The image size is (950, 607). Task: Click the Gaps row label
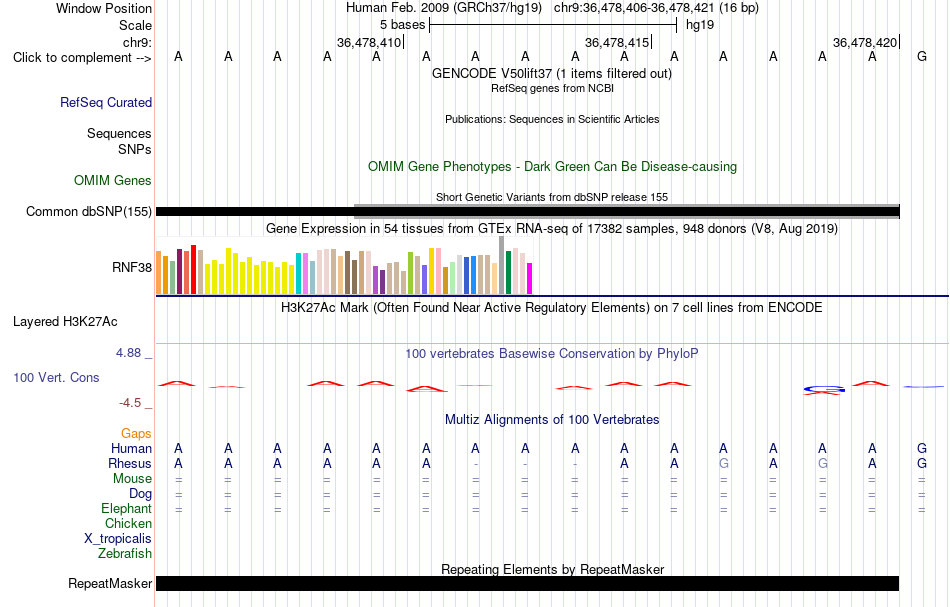coord(136,433)
